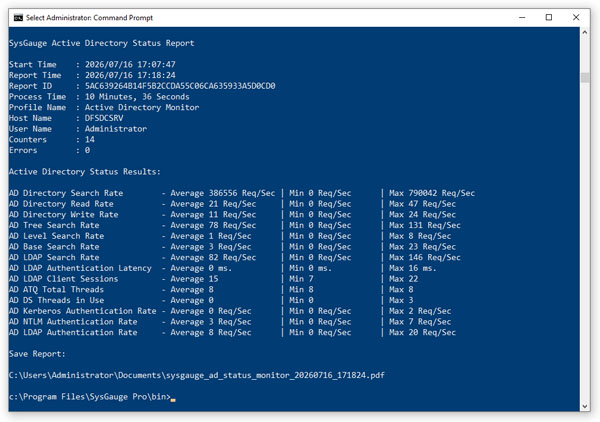Click 'AD LDAP Authentication Latency' row label
Screen dimensions: 600x422
pyautogui.click(x=80, y=268)
